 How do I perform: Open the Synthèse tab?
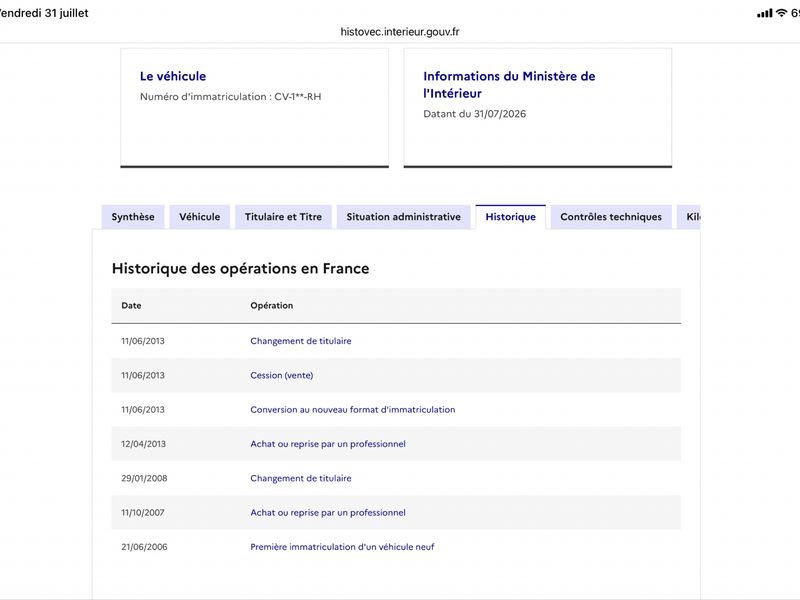coord(133,217)
